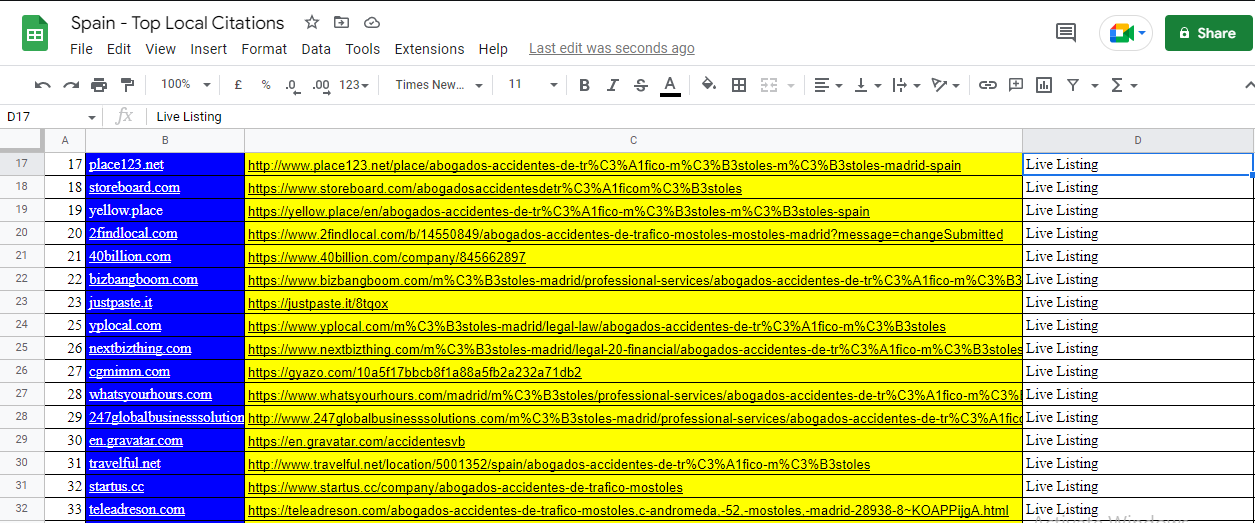Viewport: 1255px width, 523px height.
Task: Insert a comment from the toolbar
Action: [1016, 85]
